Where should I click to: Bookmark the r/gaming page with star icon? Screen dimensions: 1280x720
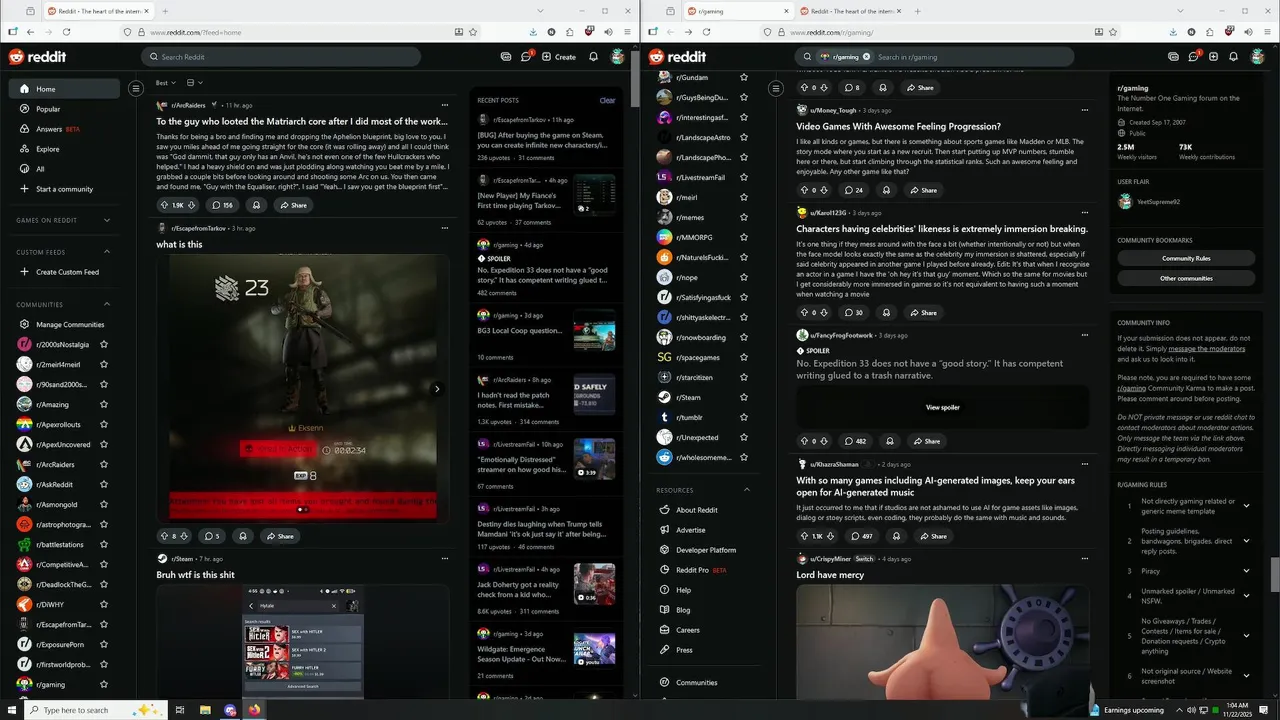pyautogui.click(x=1117, y=32)
